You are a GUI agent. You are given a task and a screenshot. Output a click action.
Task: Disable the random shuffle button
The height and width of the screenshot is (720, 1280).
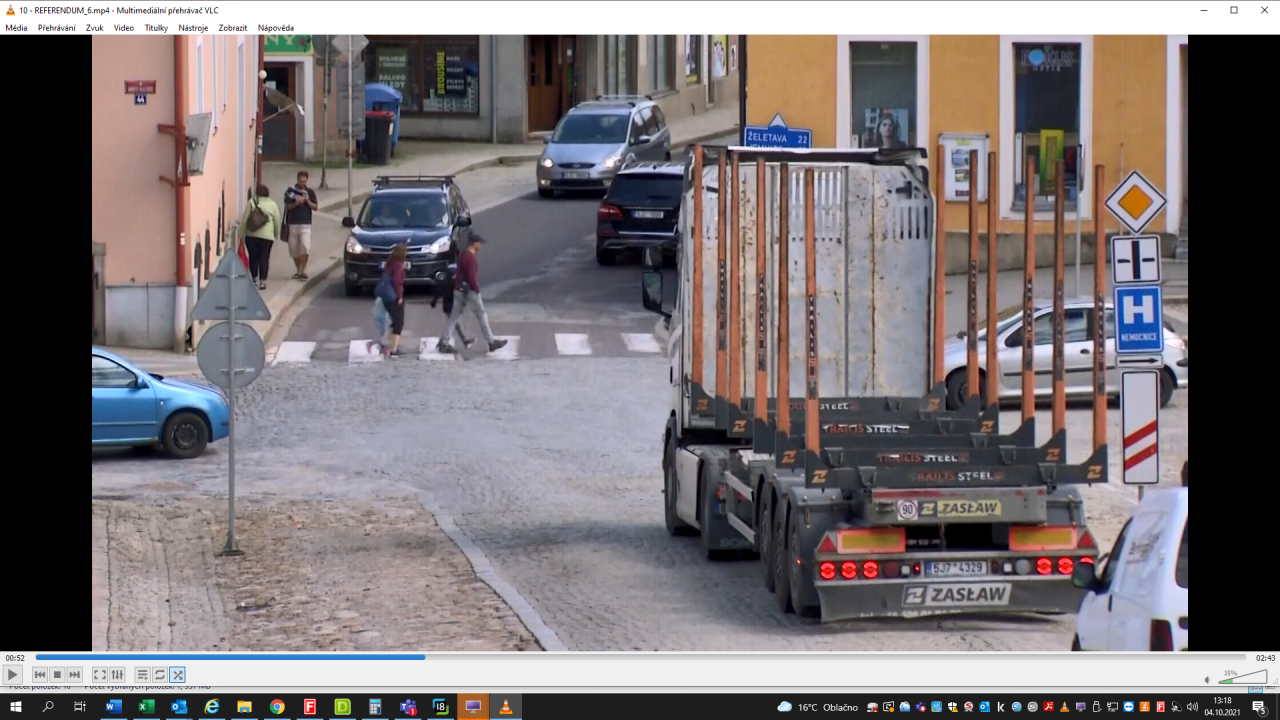coord(177,675)
